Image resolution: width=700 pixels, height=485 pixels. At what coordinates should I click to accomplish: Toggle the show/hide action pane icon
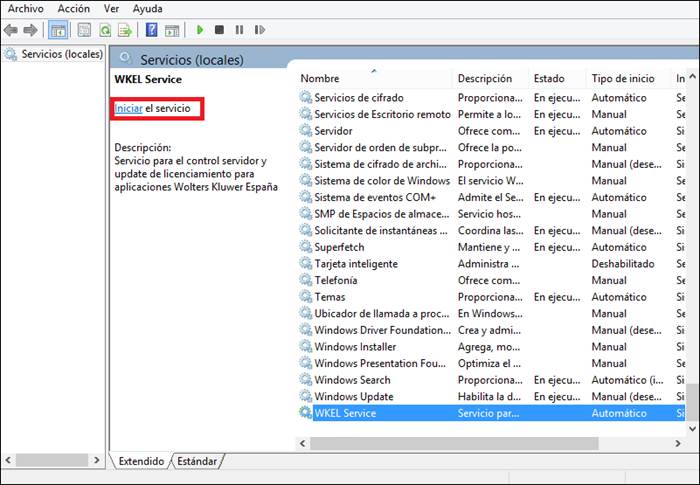[172, 30]
